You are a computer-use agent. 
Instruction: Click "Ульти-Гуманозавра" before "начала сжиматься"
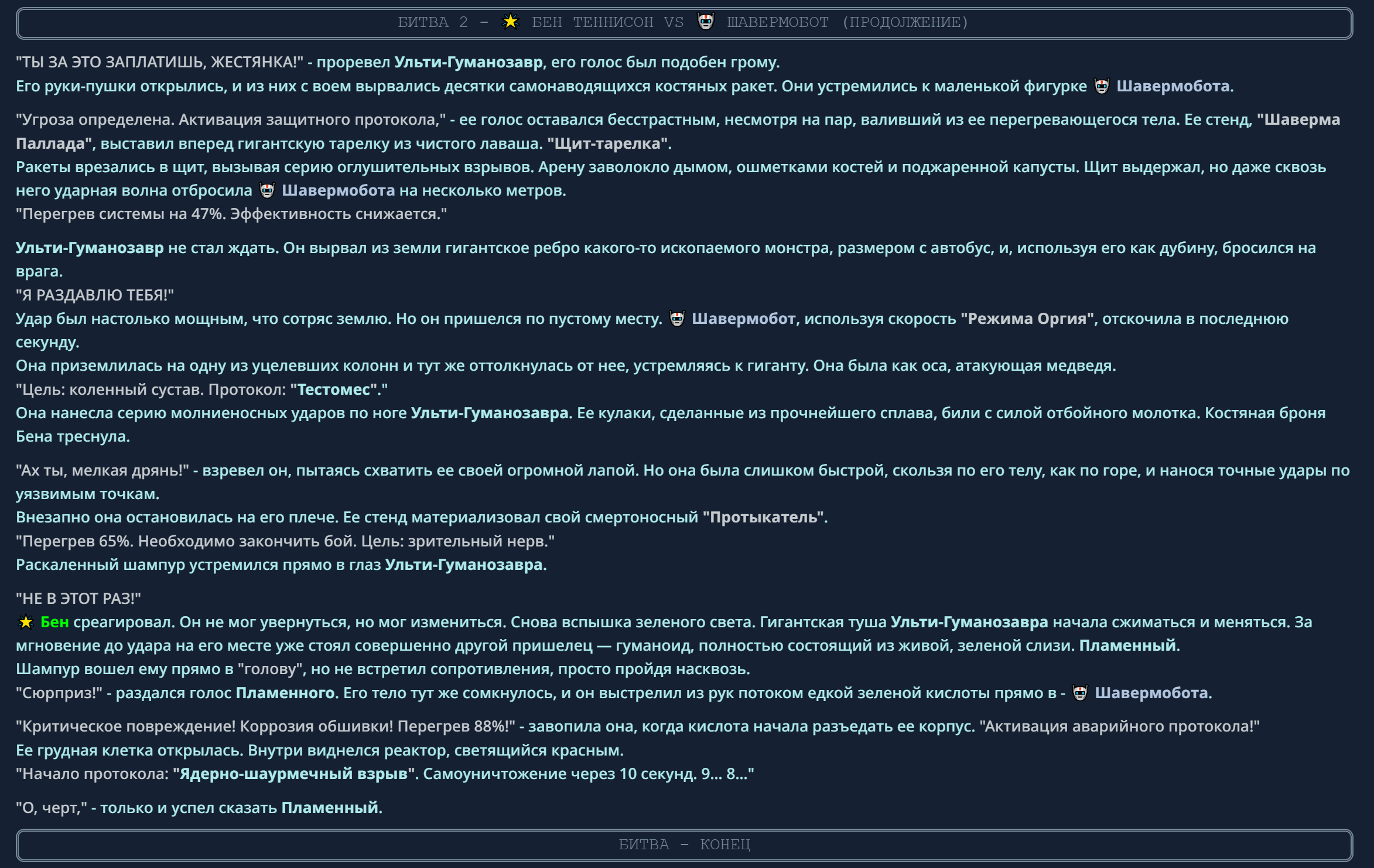(x=969, y=622)
